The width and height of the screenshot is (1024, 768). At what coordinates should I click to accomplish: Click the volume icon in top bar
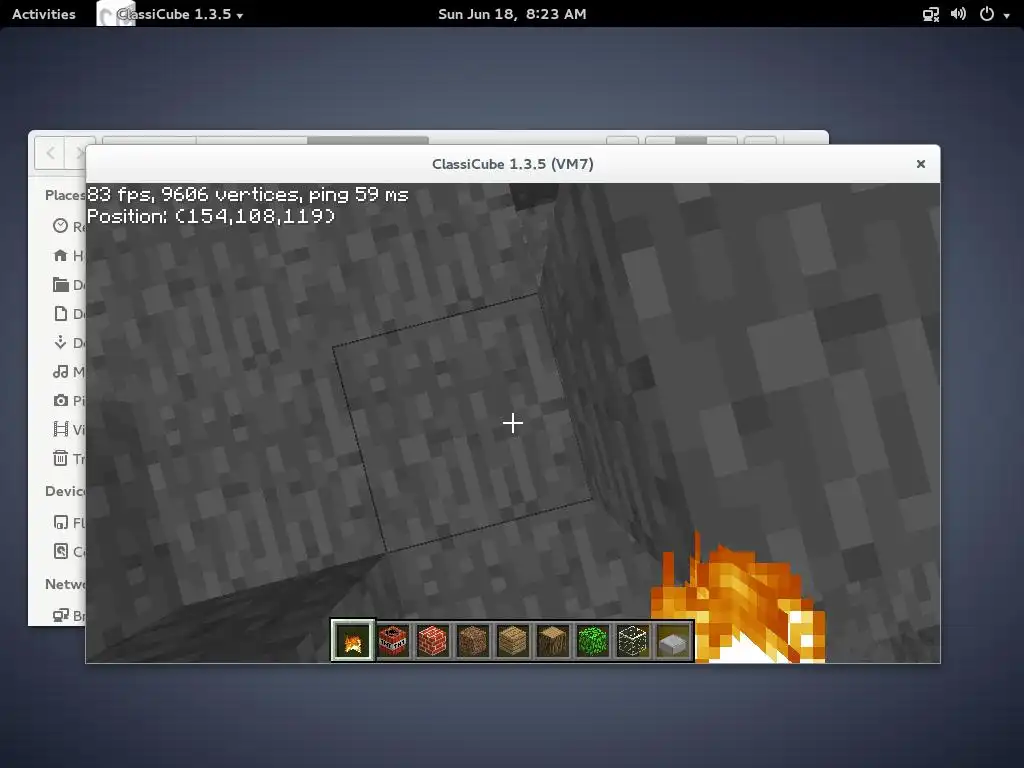tap(958, 14)
